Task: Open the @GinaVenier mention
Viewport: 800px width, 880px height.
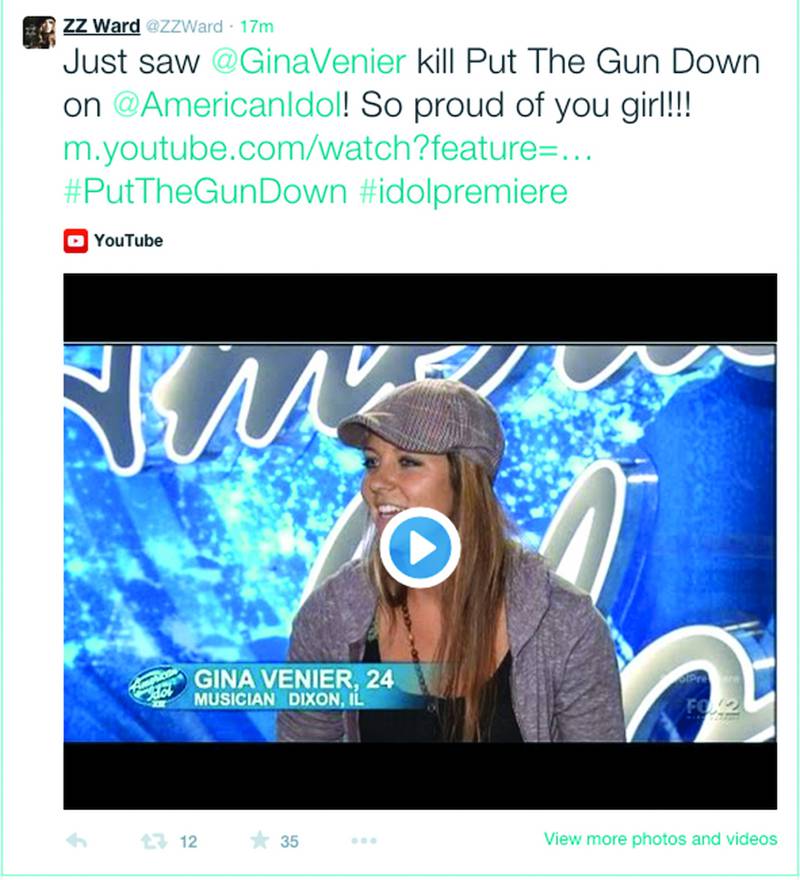Action: 308,61
